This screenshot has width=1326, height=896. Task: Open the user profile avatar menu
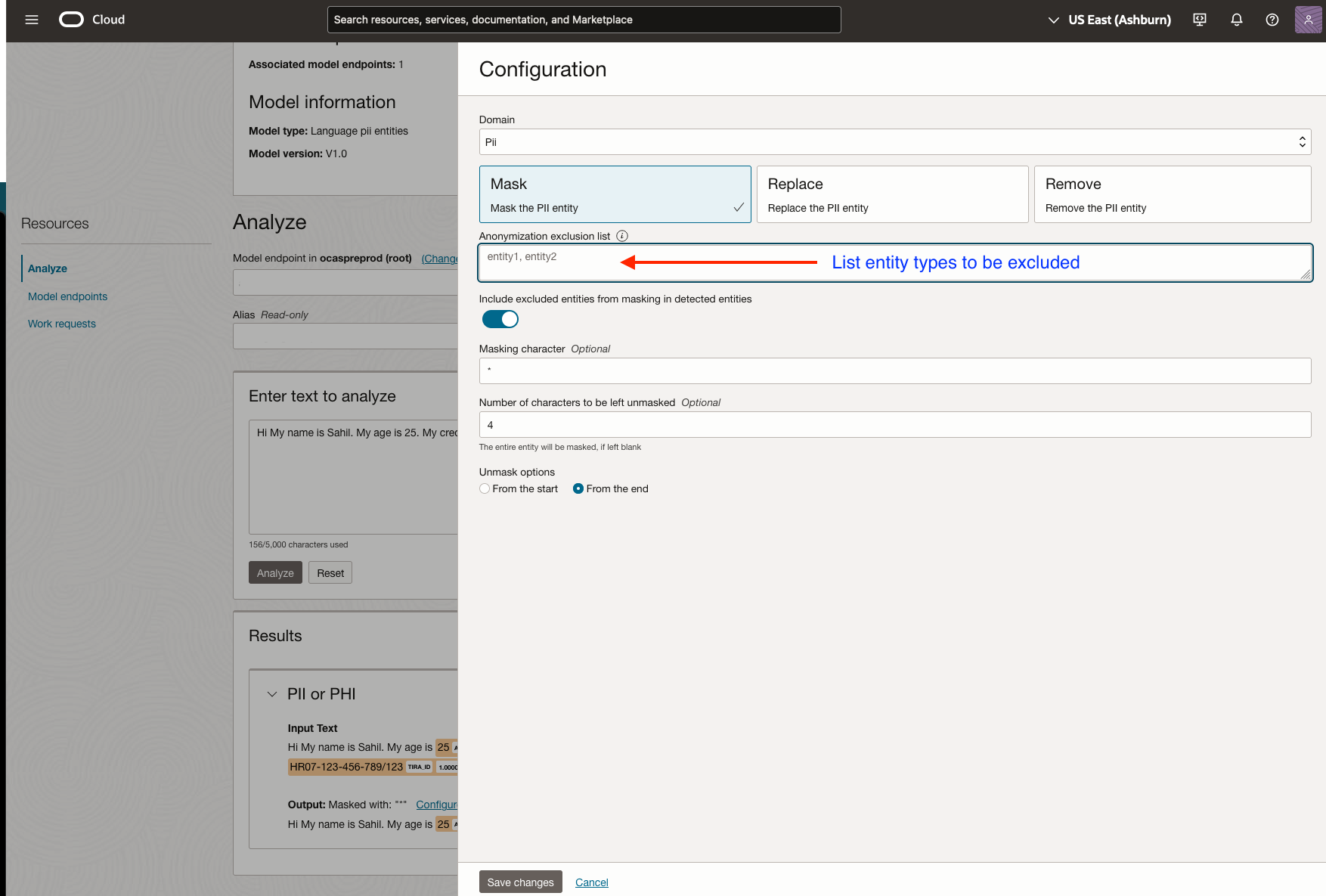(1309, 20)
